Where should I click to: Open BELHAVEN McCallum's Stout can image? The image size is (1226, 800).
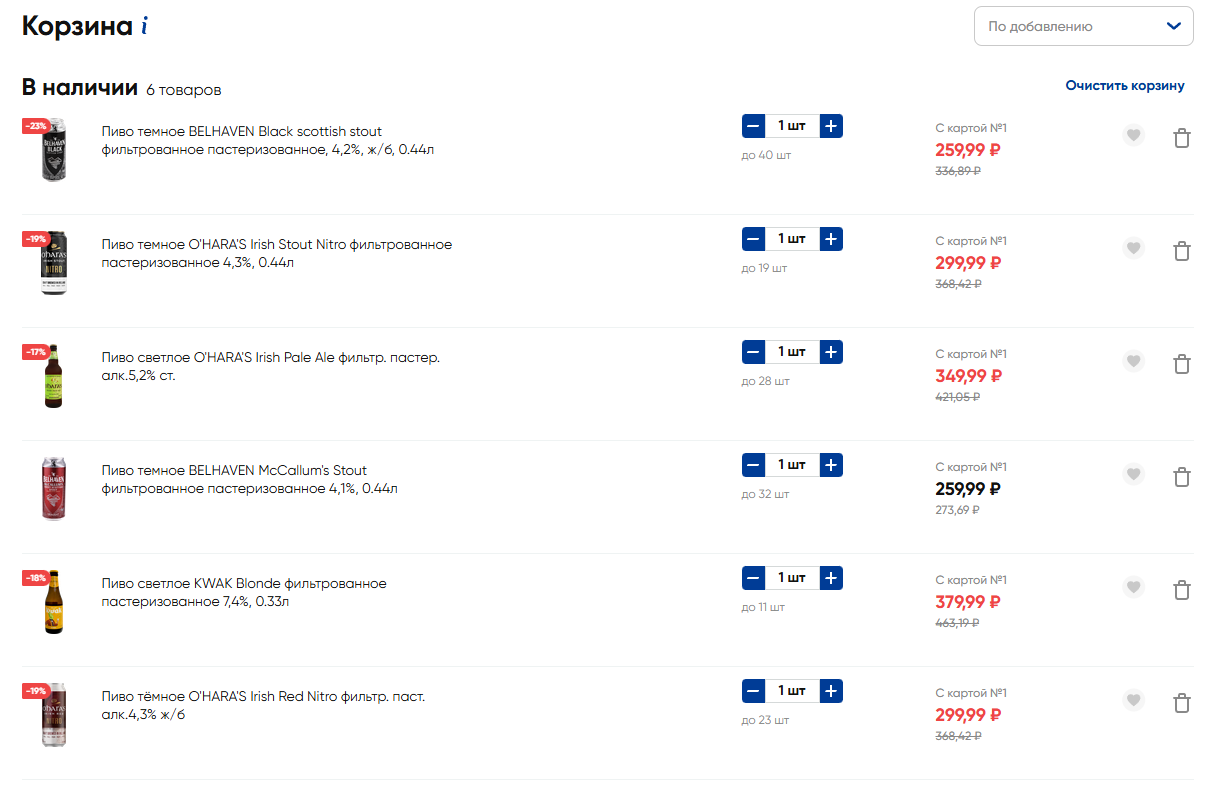(54, 488)
